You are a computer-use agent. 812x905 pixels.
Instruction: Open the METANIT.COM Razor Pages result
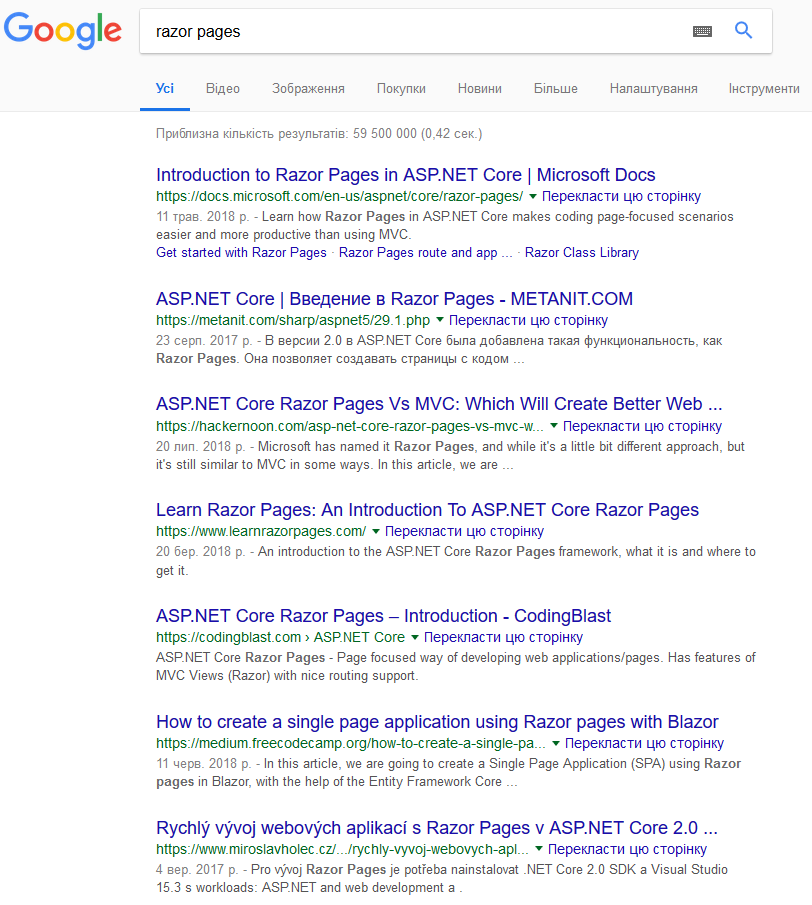tap(394, 298)
